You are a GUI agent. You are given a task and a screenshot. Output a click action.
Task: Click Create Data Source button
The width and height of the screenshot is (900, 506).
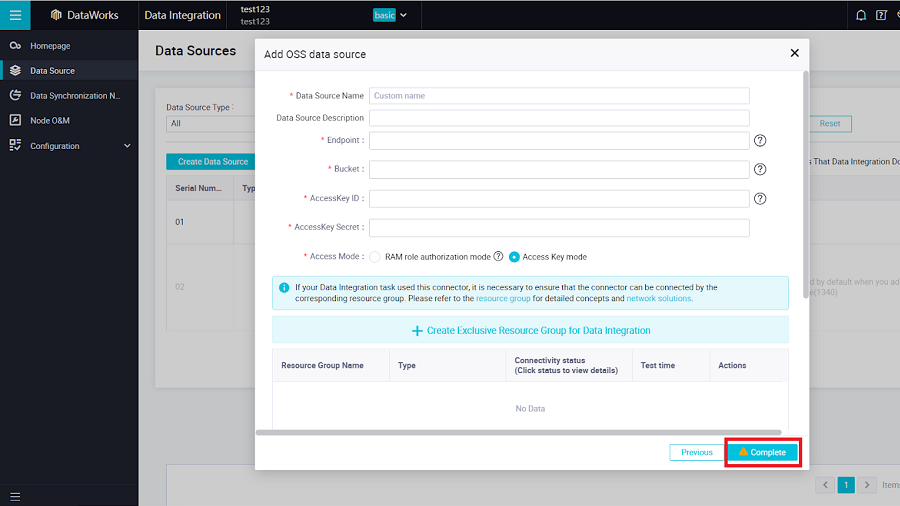coord(211,162)
